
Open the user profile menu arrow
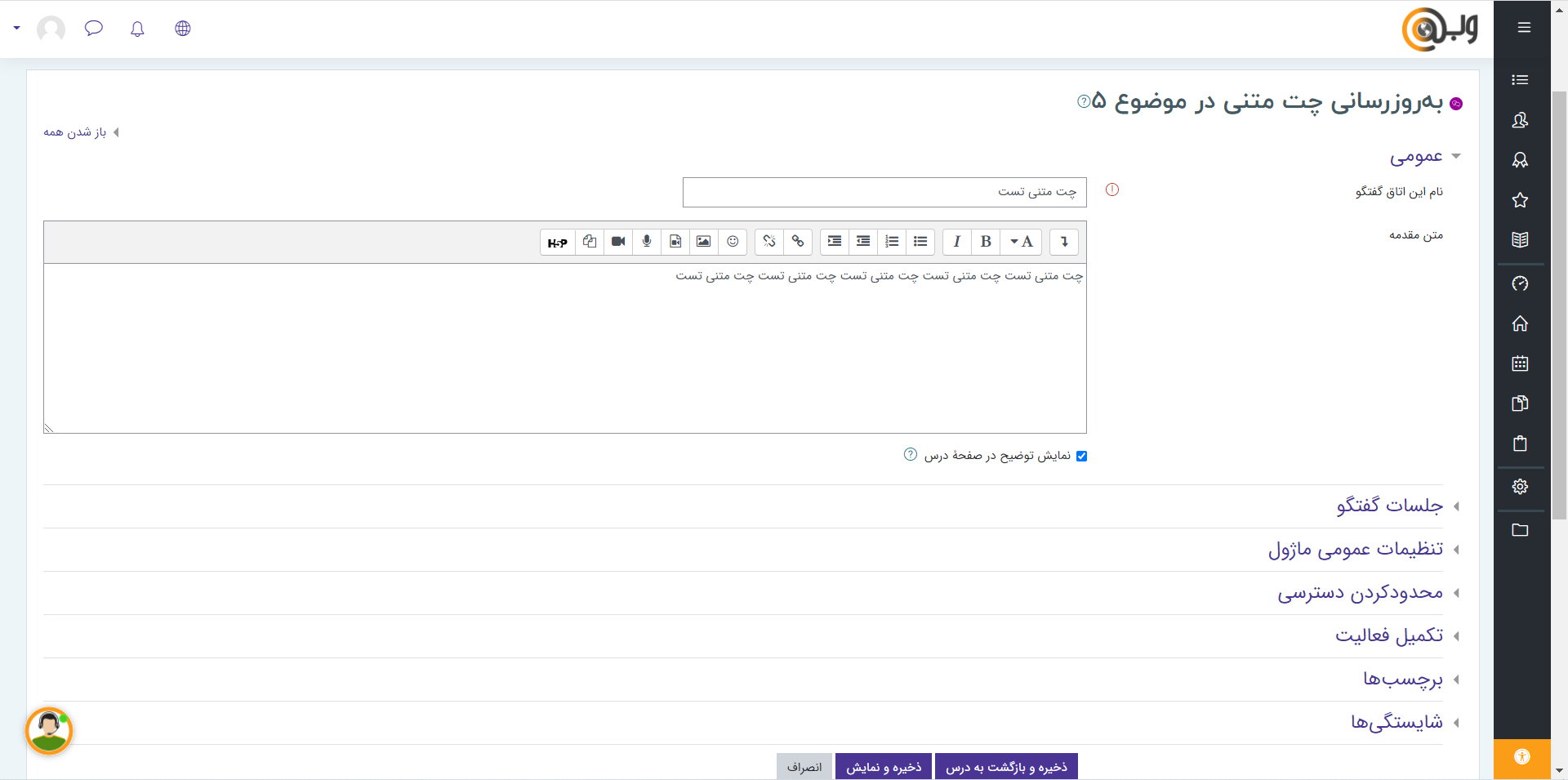tap(16, 28)
